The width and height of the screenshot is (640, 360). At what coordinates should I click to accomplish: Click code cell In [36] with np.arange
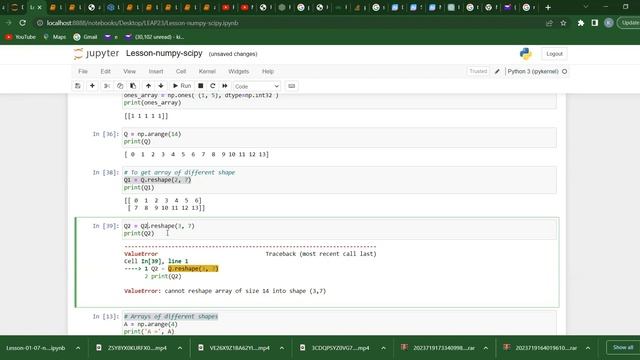coord(339,138)
